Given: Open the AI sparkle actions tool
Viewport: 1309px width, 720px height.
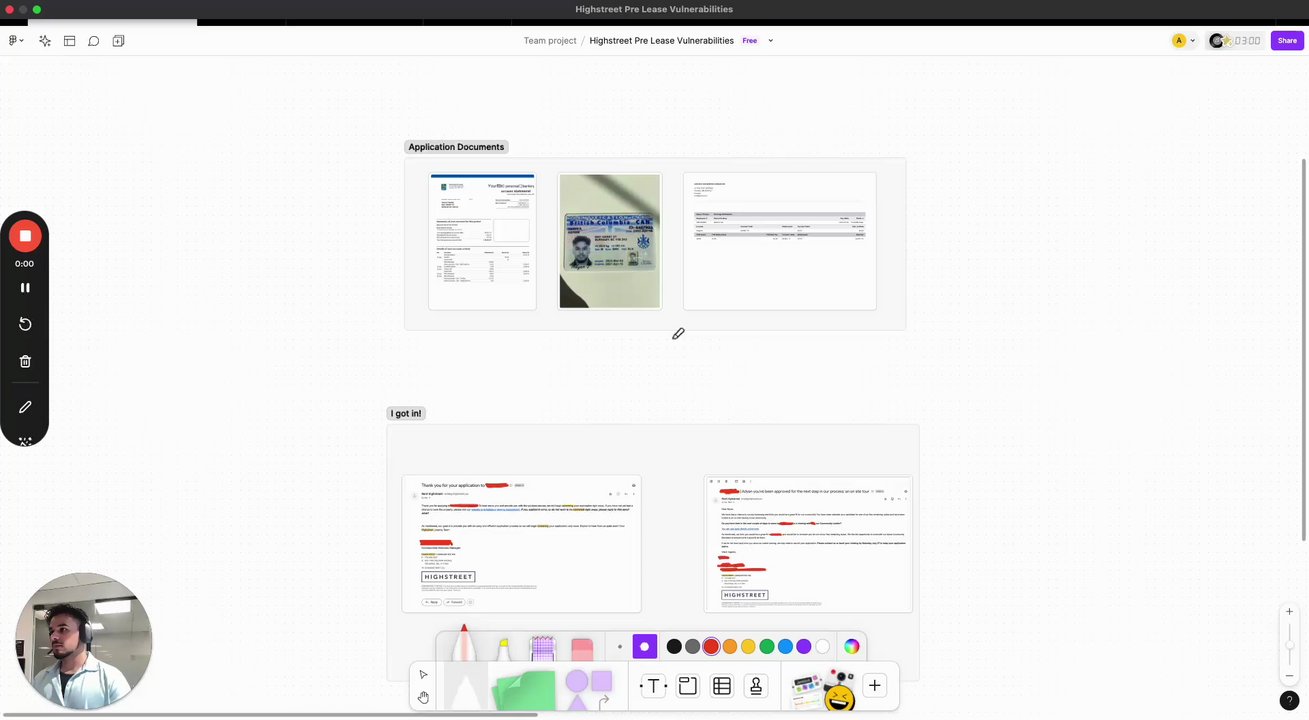Looking at the screenshot, I should [45, 41].
